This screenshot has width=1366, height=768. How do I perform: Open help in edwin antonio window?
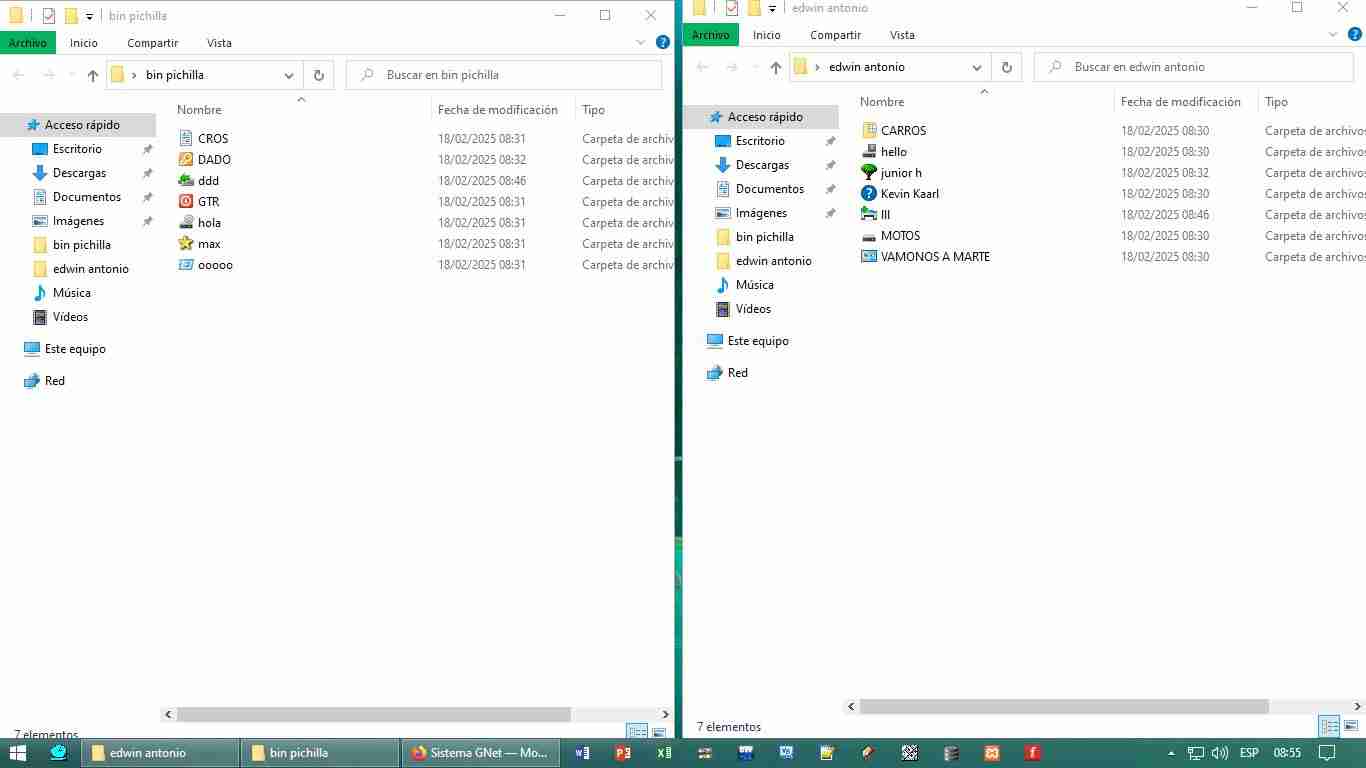pos(1353,35)
